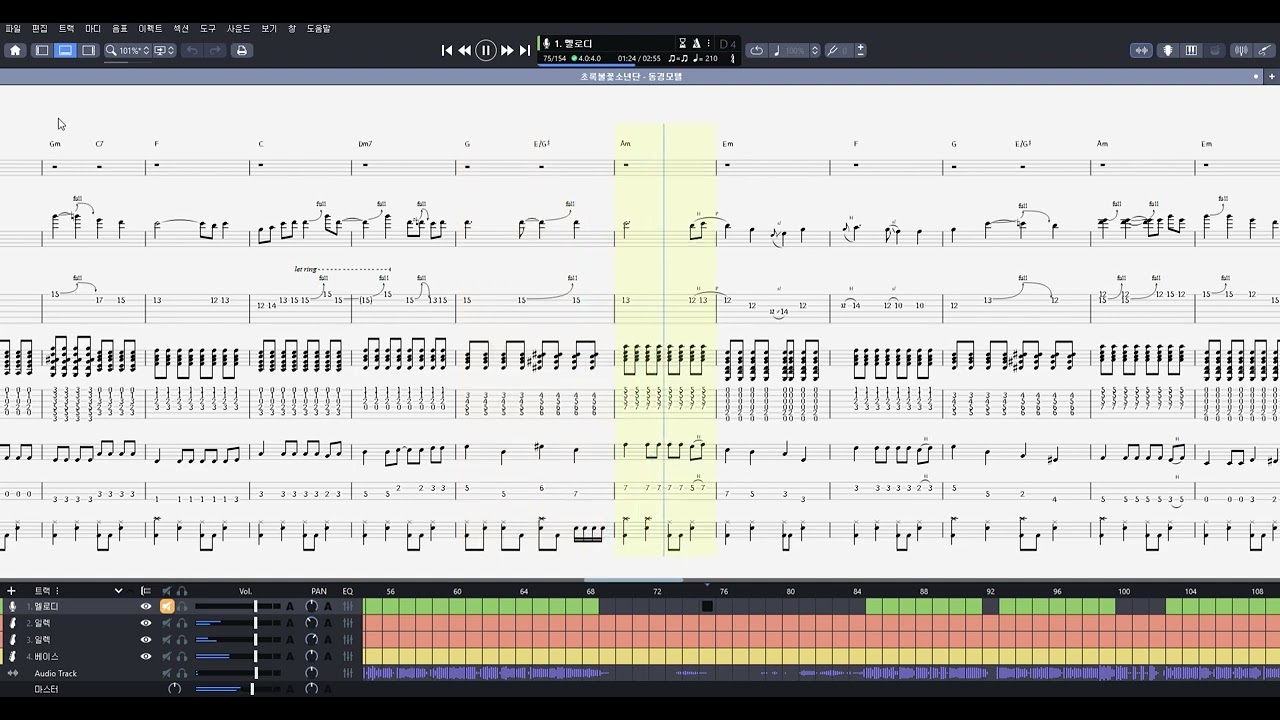Open the 도움말 menu
The image size is (1280, 720).
tap(318, 29)
